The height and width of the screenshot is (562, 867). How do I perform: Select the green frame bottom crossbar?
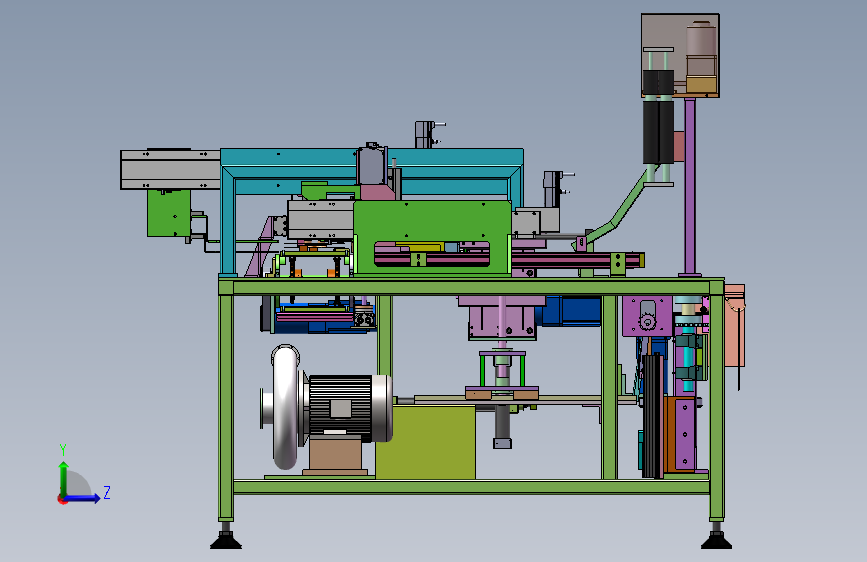click(472, 487)
